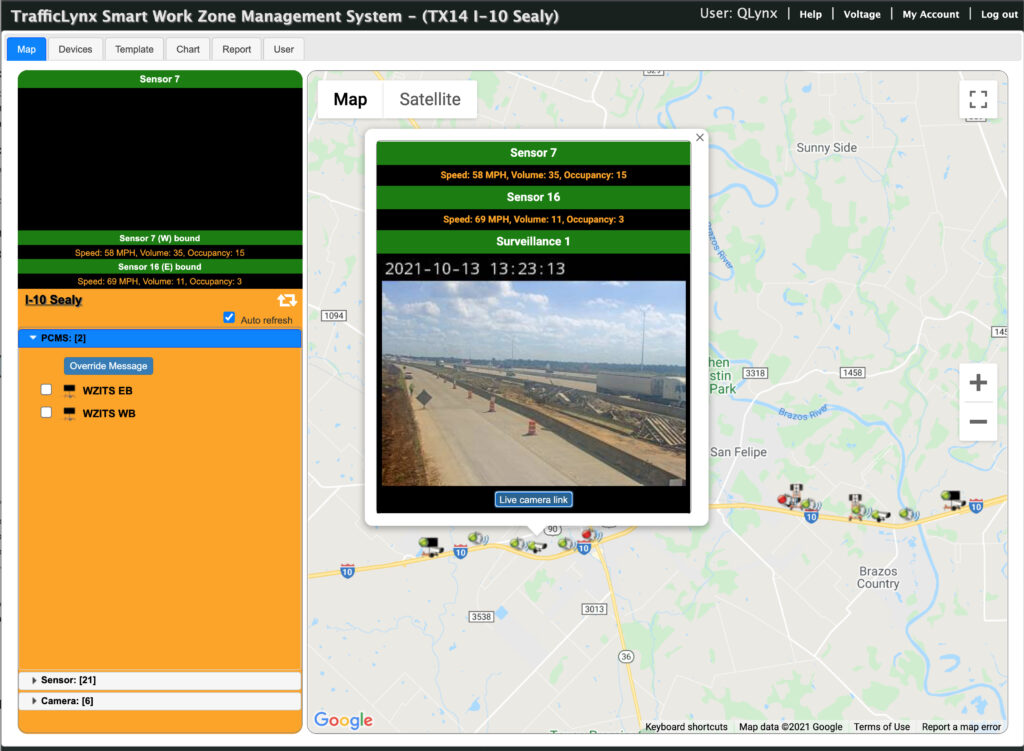The image size is (1024, 751).
Task: Click the refresh arrows icon beside I-10 Sealy
Action: pos(287,300)
